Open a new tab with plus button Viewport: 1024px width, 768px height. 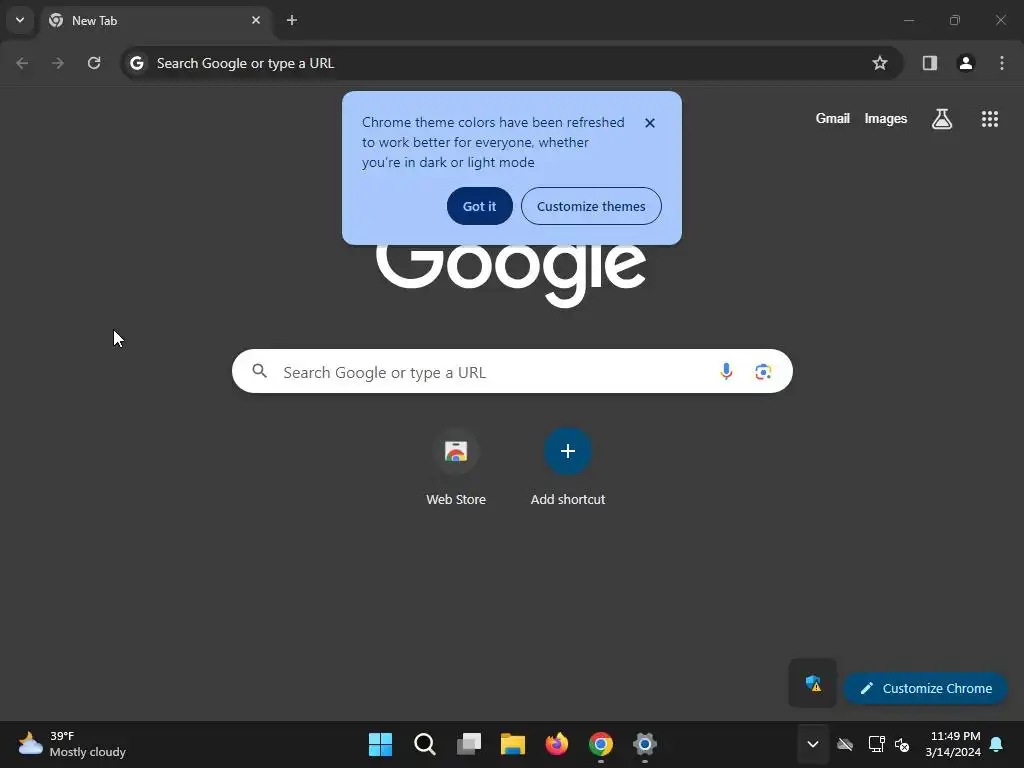[x=292, y=20]
